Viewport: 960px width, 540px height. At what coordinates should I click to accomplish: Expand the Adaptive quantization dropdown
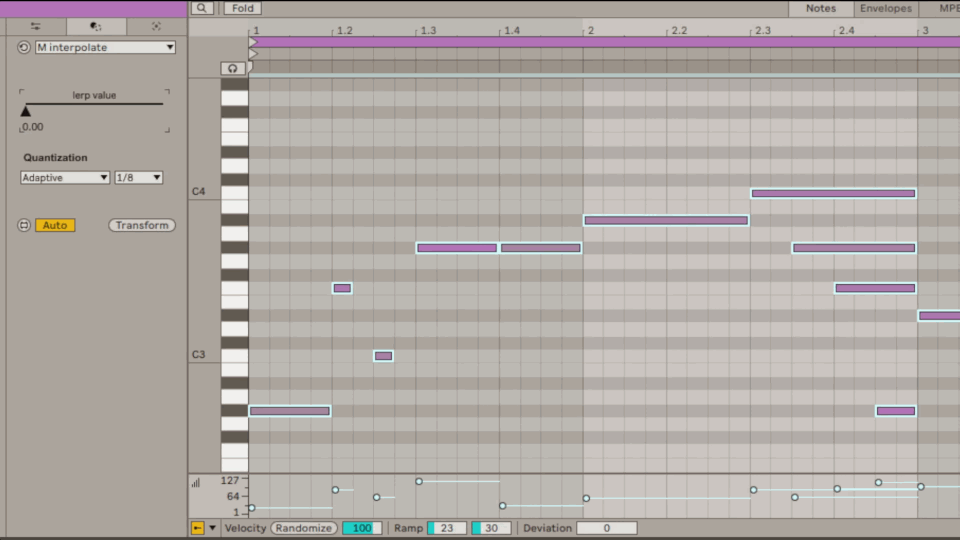[65, 177]
